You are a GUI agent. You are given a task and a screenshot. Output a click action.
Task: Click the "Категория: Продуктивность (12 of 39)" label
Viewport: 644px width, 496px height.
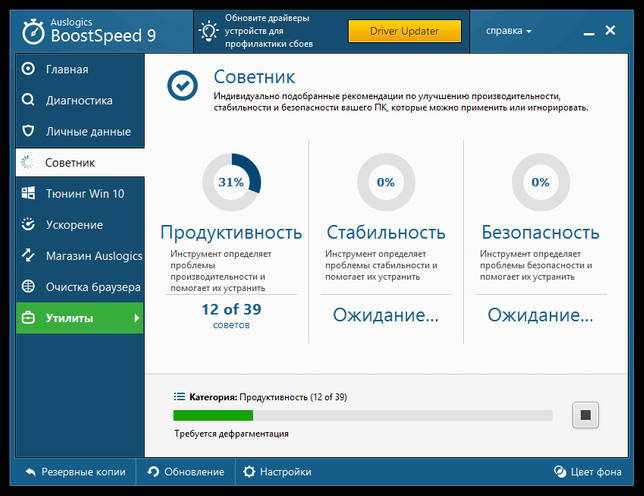tap(268, 397)
